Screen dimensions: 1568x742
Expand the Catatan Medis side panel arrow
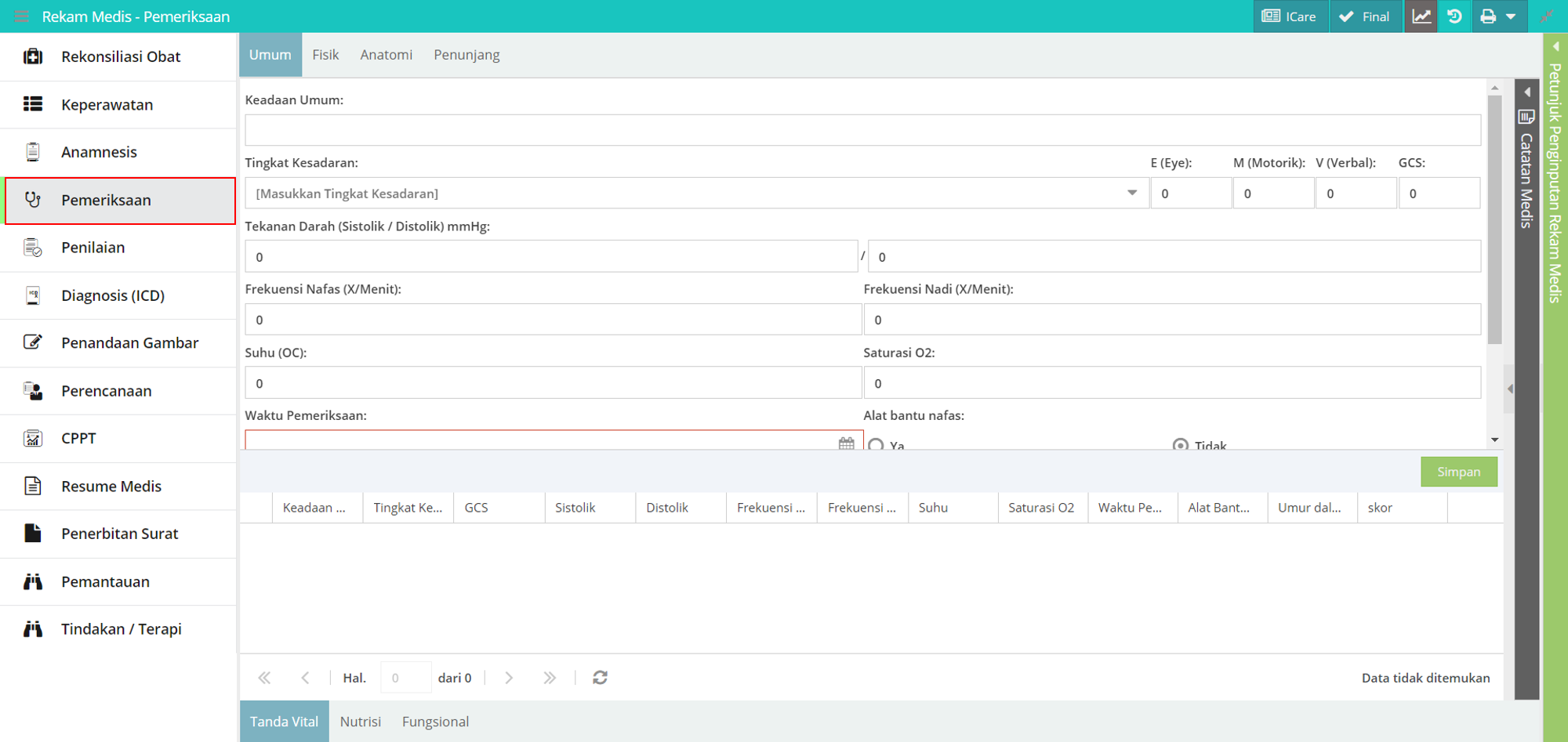coord(1527,92)
